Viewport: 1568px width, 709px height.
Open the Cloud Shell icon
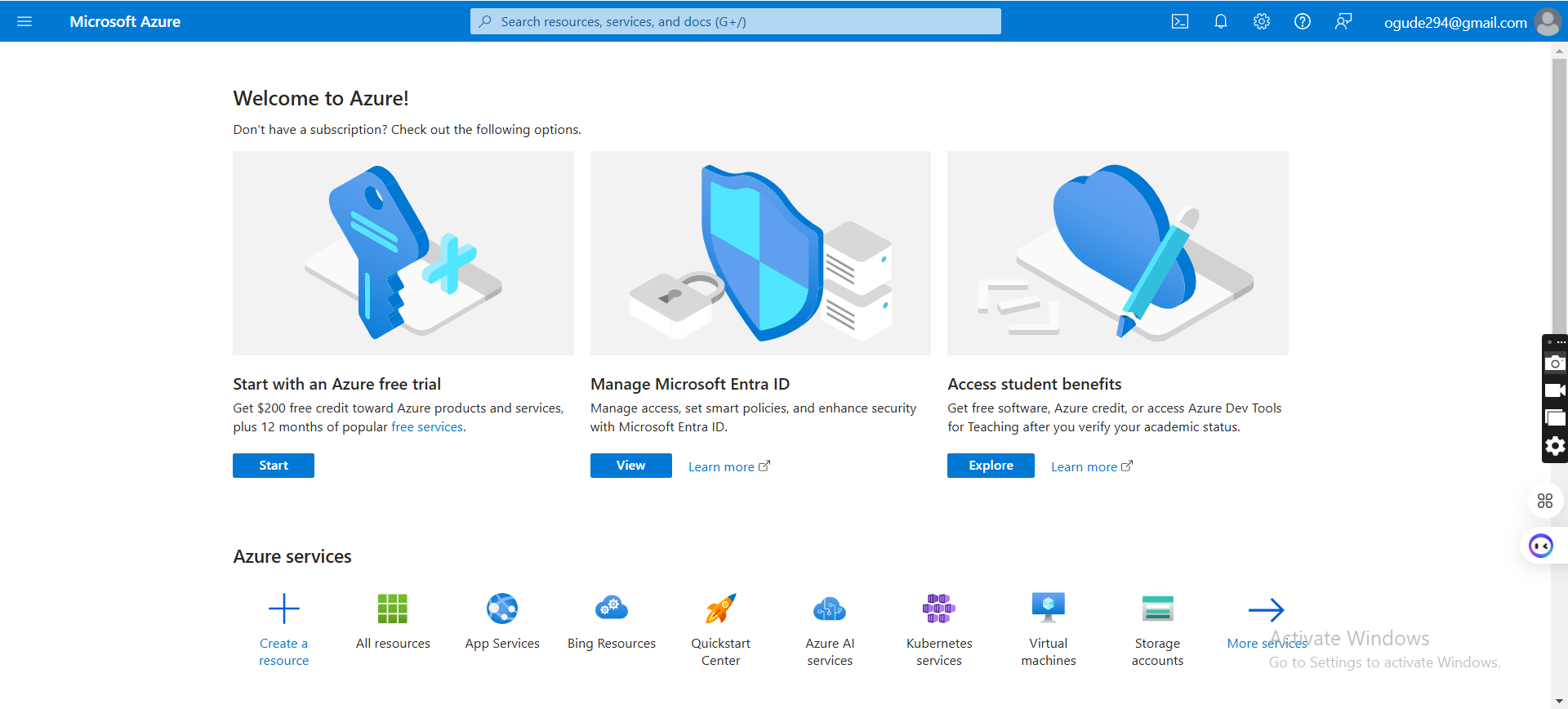pyautogui.click(x=1180, y=21)
